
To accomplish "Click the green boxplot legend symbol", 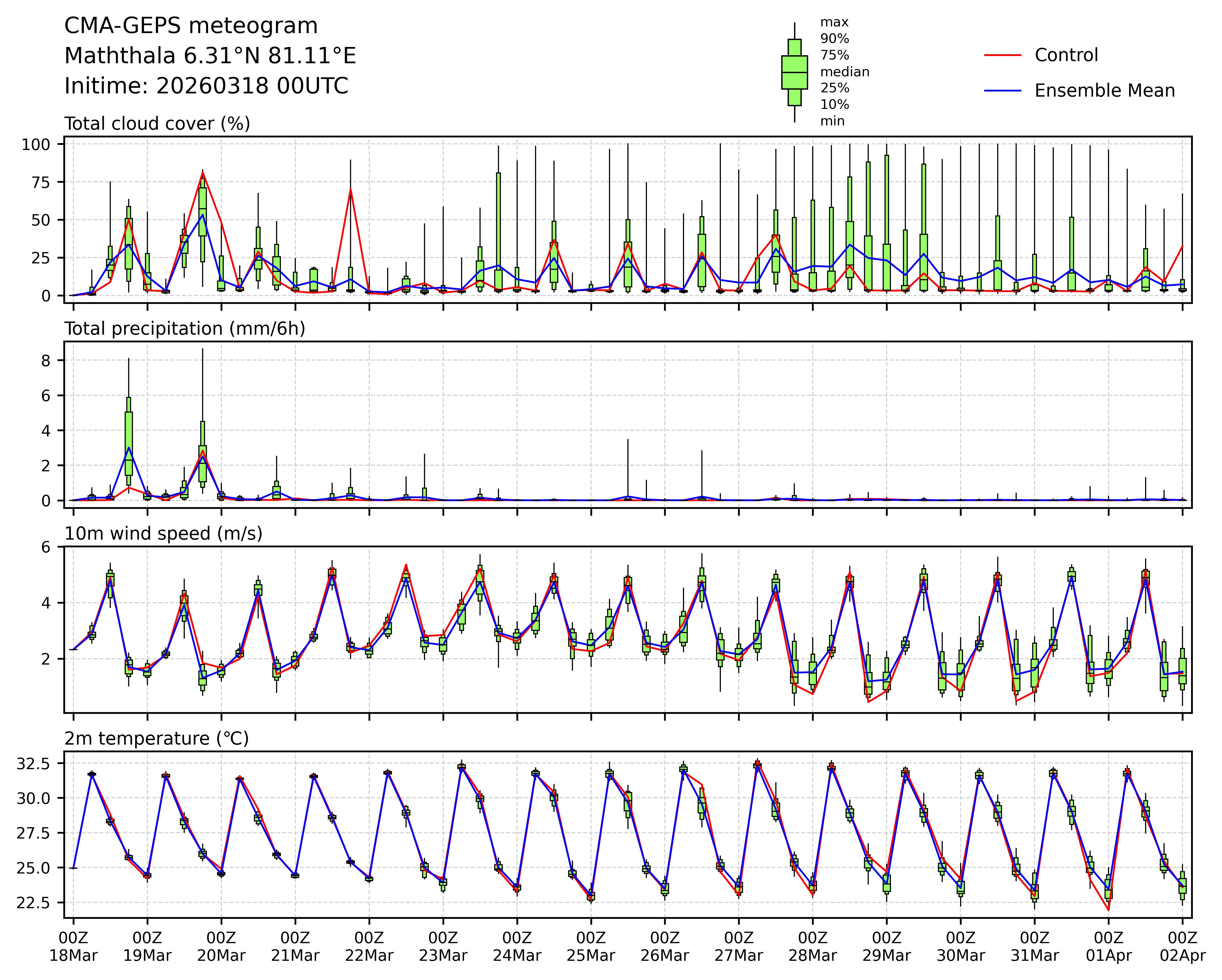I will point(794,73).
